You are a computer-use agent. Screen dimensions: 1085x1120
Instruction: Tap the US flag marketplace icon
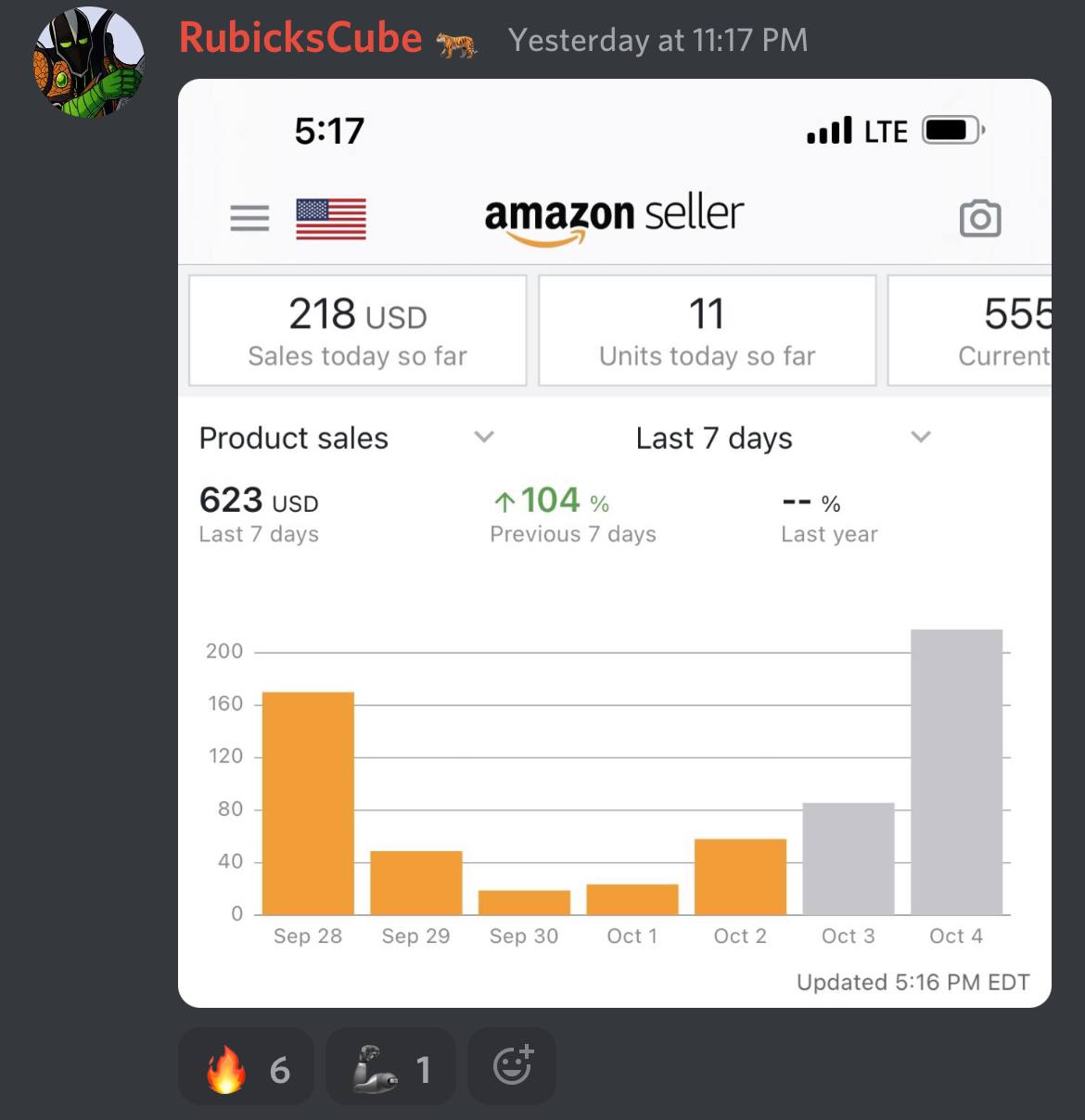click(331, 219)
